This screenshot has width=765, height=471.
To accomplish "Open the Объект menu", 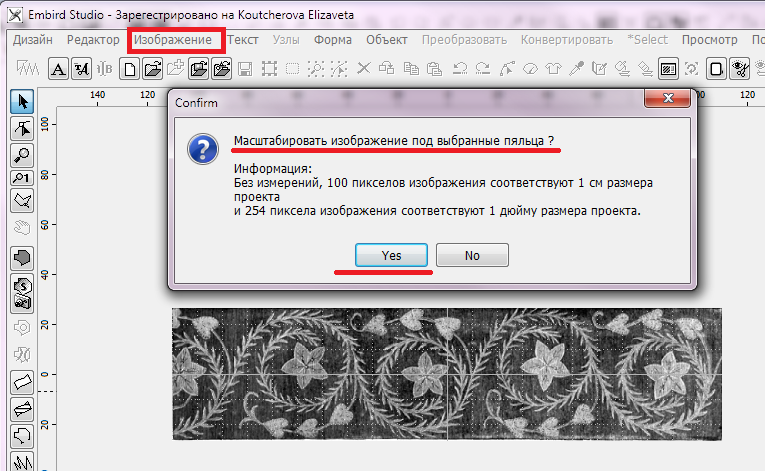I will pyautogui.click(x=386, y=40).
